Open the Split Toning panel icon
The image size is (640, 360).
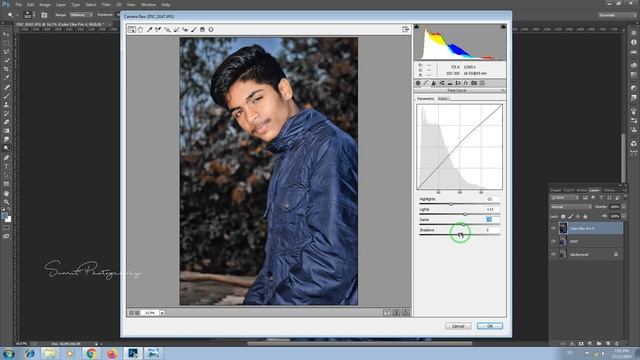(450, 83)
